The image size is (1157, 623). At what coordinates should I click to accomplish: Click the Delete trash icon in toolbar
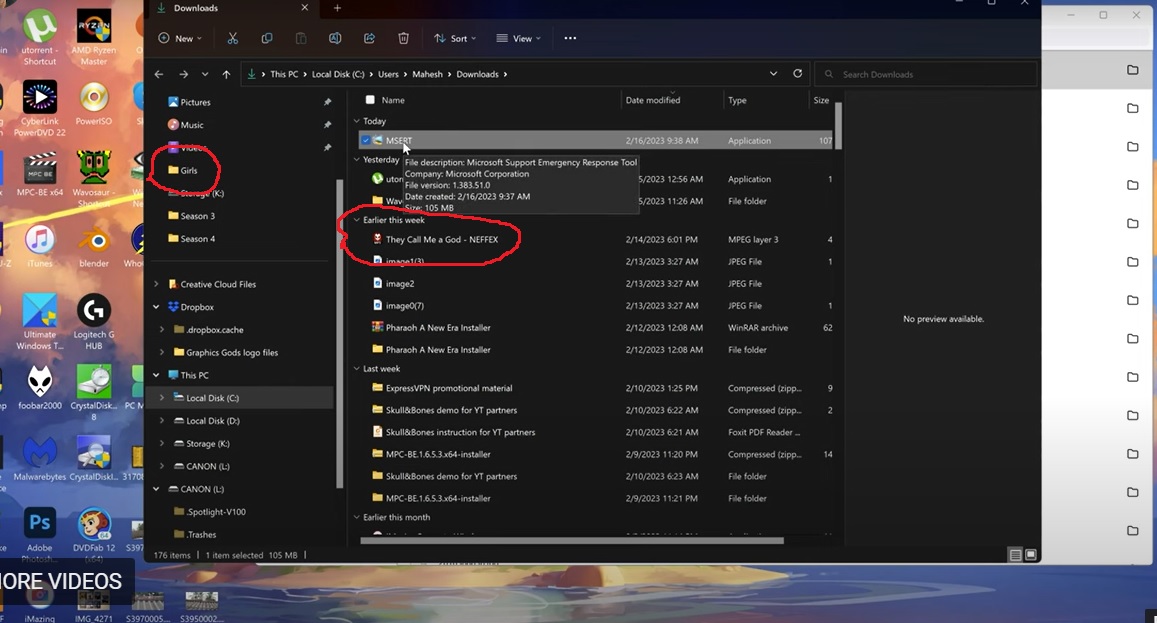404,38
